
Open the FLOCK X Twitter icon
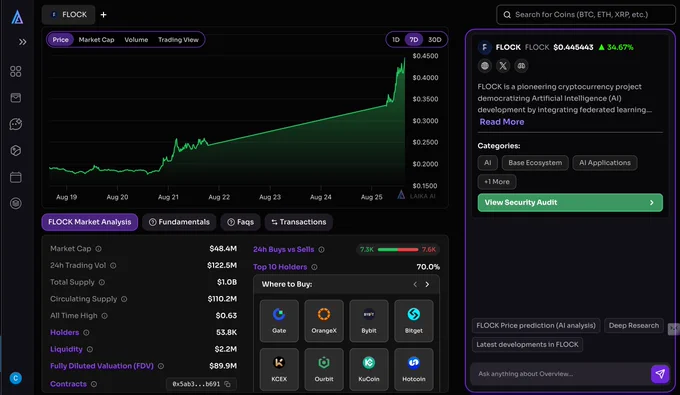pyautogui.click(x=503, y=66)
